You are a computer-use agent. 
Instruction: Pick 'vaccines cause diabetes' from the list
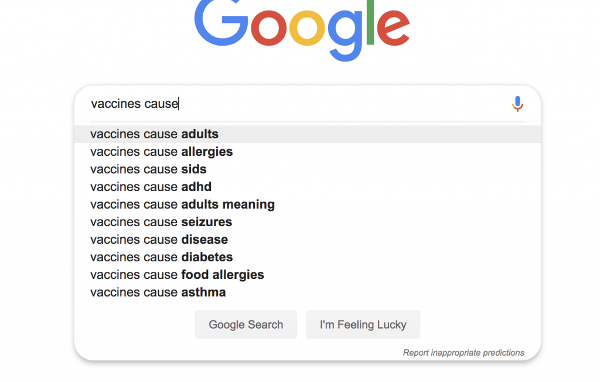307,257
